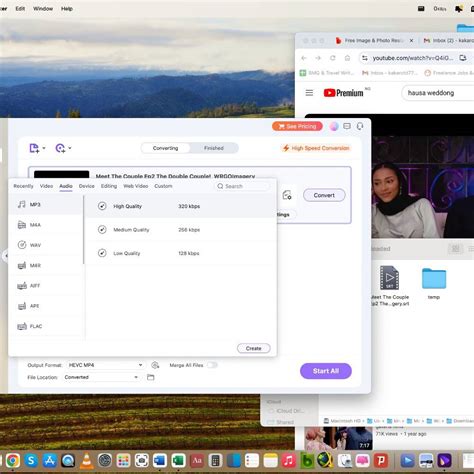
Task: Open the user account avatar icon
Action: [334, 126]
